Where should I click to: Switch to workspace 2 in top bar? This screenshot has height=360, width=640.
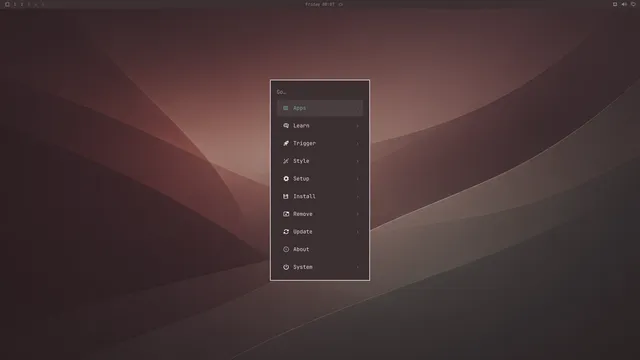click(22, 4)
